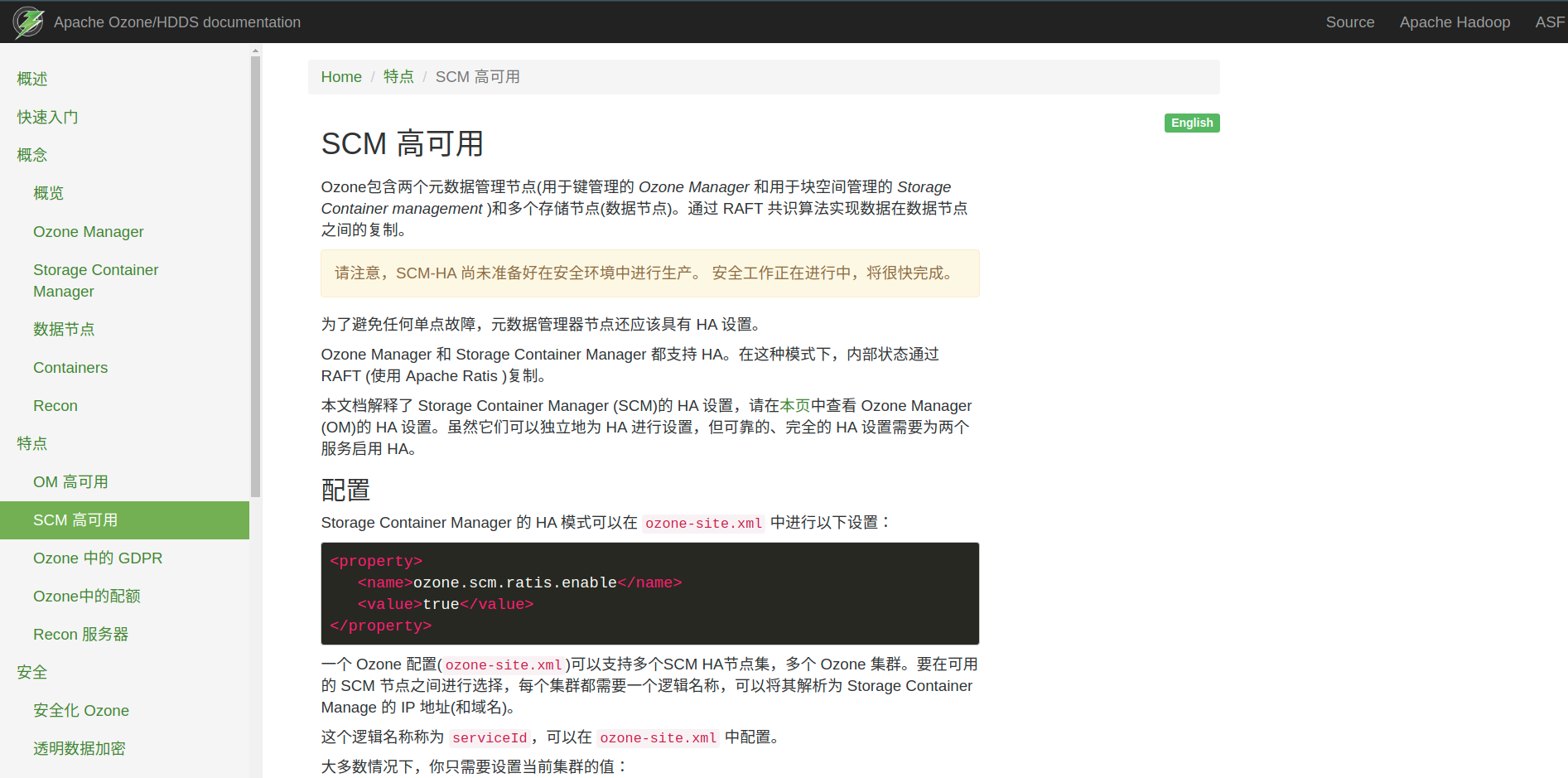Click the 配置 section heading
The image size is (1568, 778).
tap(345, 490)
